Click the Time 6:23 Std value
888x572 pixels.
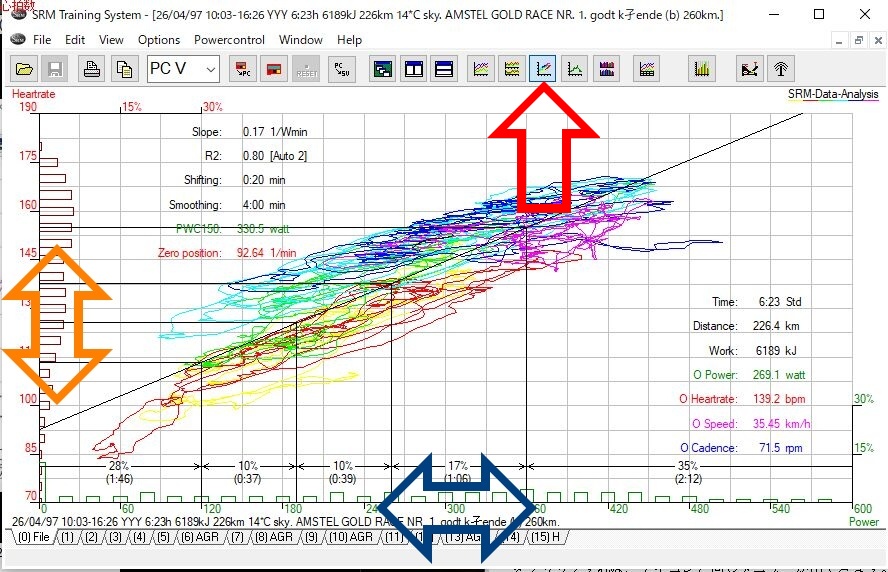[x=780, y=302]
